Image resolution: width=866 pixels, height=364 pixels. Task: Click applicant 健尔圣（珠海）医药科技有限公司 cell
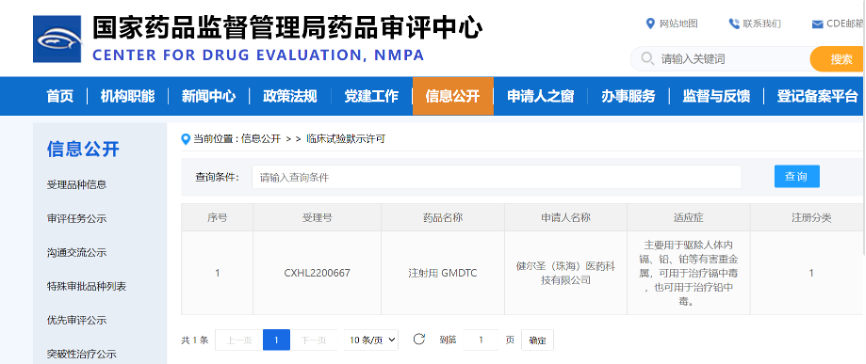pyautogui.click(x=566, y=273)
